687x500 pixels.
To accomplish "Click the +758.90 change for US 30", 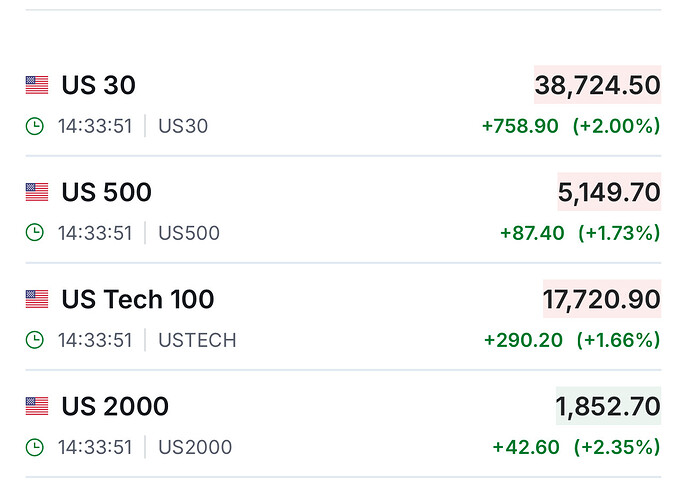I will pos(520,126).
